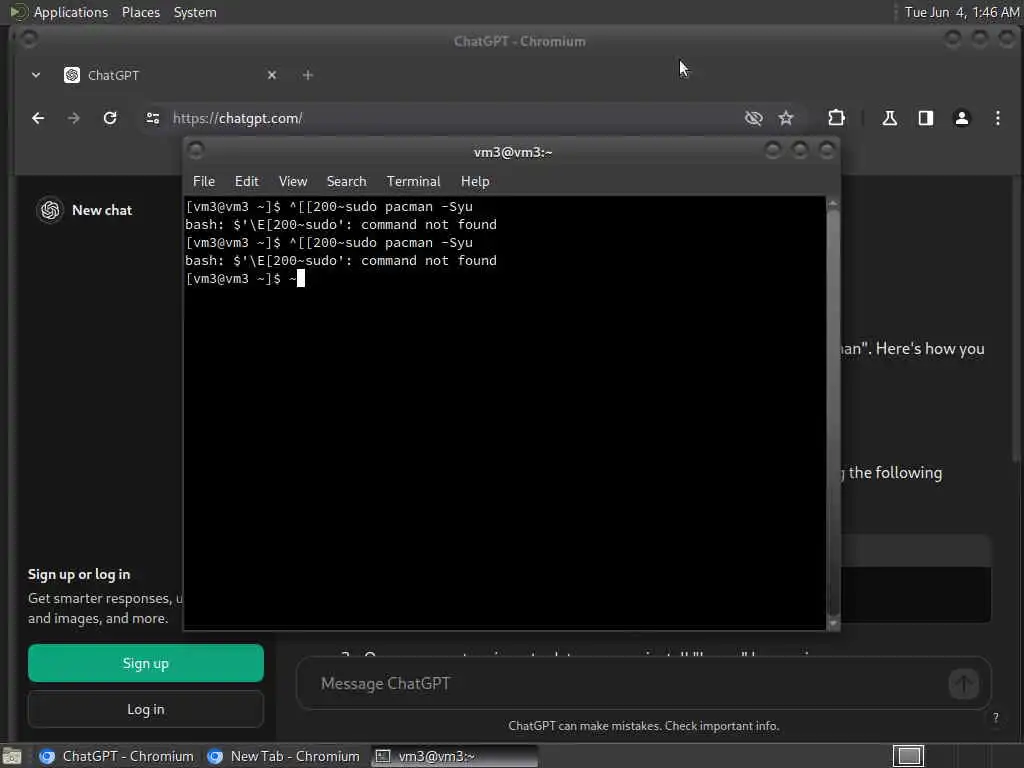This screenshot has width=1024, height=768.
Task: Open the Terminal menu
Action: (413, 182)
